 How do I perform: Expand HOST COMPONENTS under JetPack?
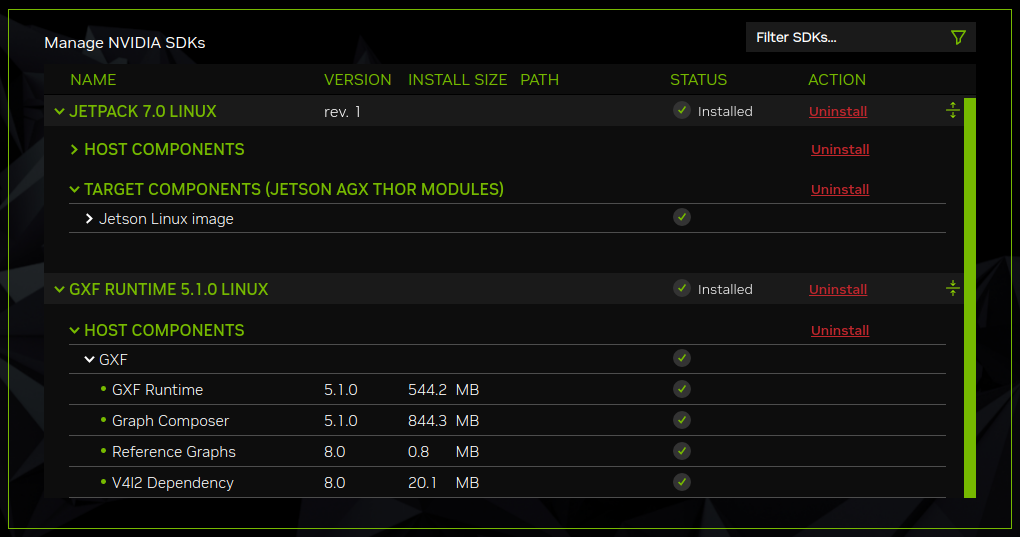pyautogui.click(x=75, y=150)
